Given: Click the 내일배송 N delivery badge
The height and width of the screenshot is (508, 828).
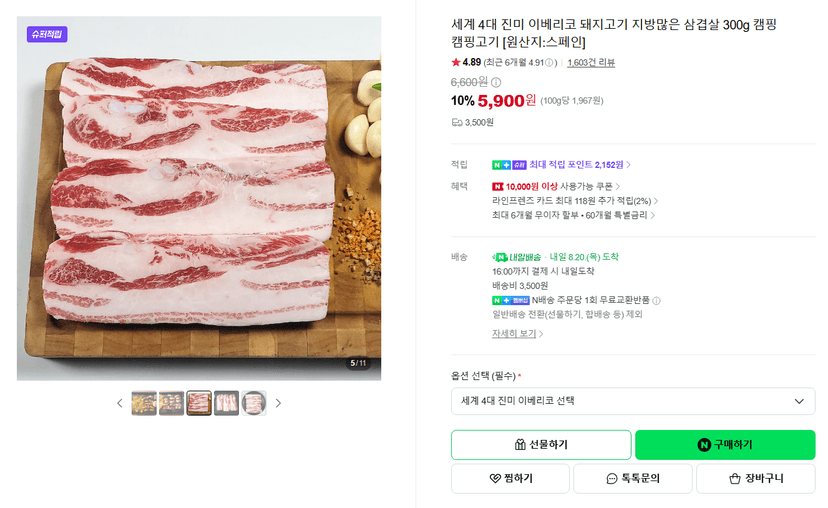Looking at the screenshot, I should click(517, 257).
